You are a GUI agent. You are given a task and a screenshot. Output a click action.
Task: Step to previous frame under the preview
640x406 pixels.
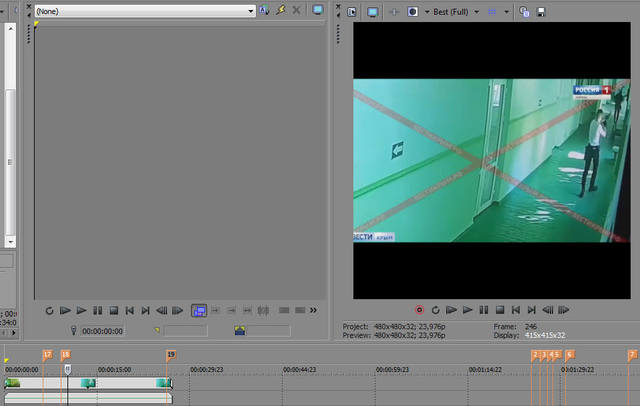(x=548, y=310)
